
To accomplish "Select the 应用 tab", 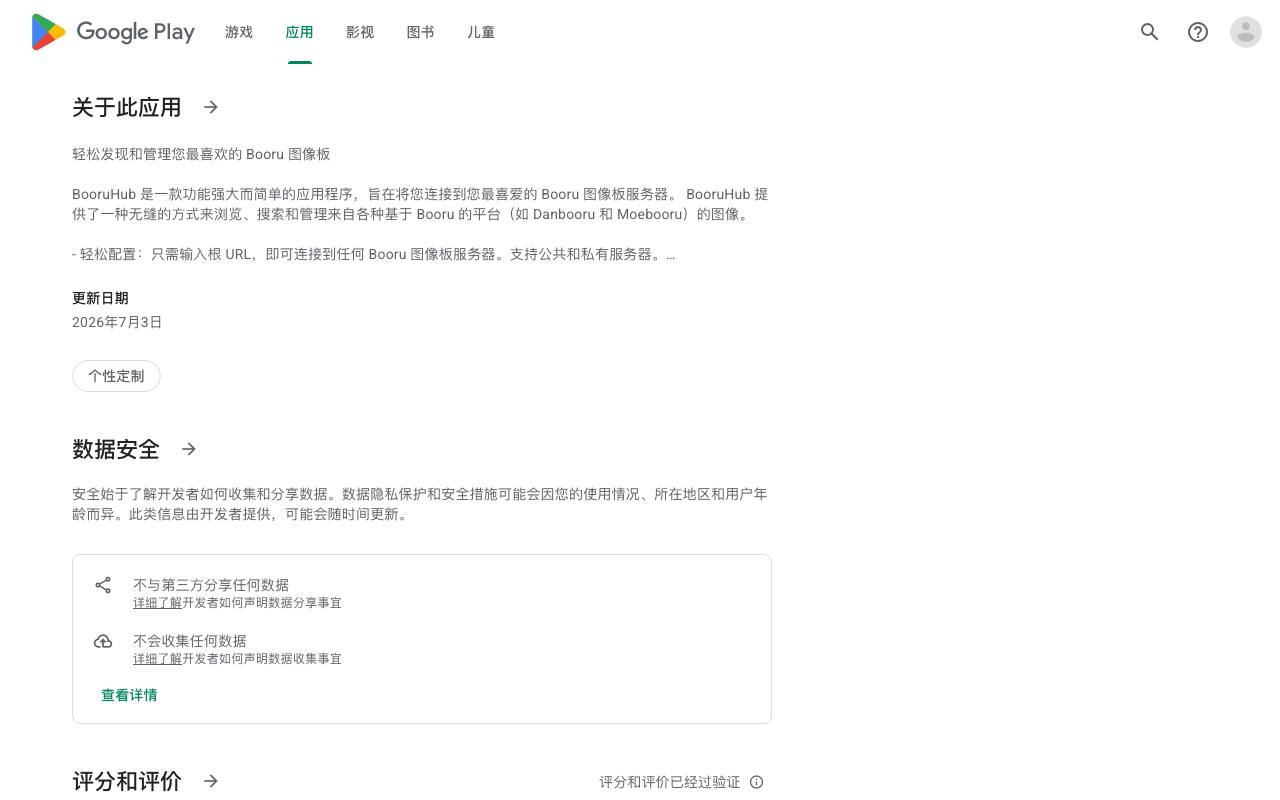I will [299, 32].
